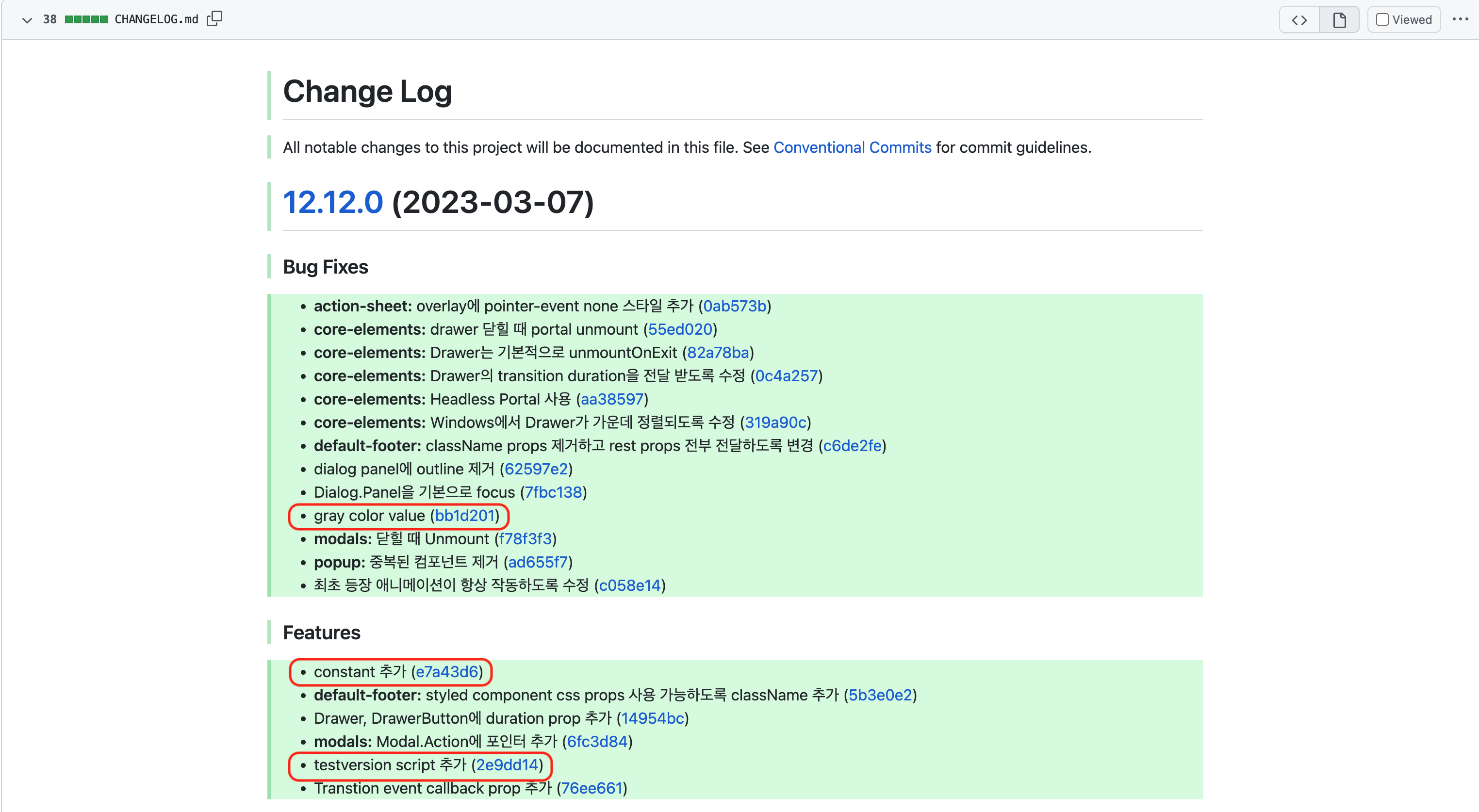Click the green diff stat bar
1479x812 pixels.
coord(86,20)
